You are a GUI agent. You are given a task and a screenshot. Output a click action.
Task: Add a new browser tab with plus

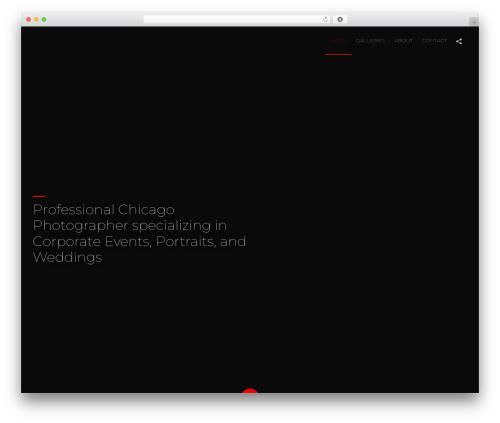click(x=474, y=22)
